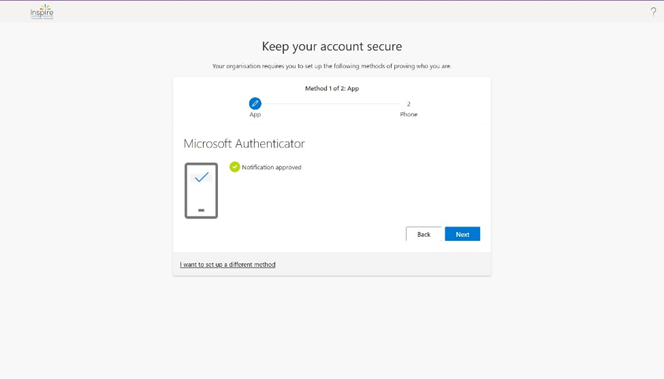This screenshot has width=664, height=379.
Task: Select the App step pencil icon
Action: [x=255, y=103]
